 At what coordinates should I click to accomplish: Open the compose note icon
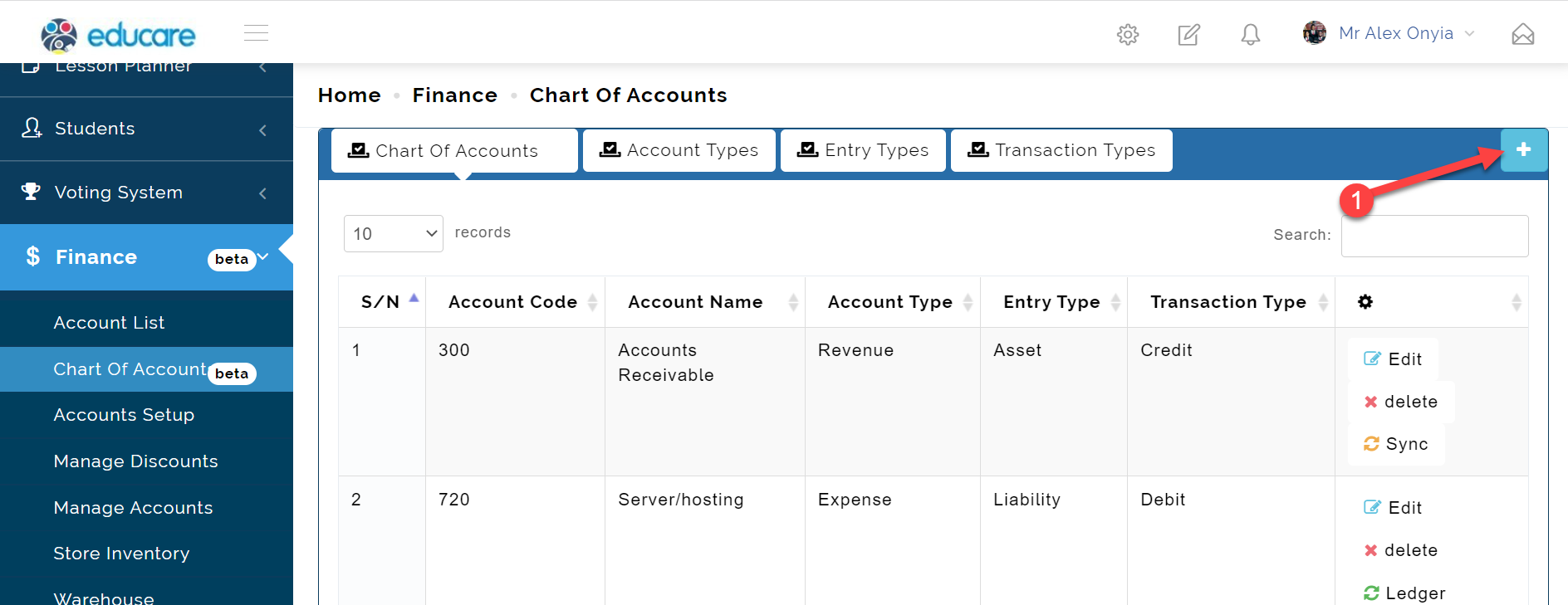[x=1188, y=34]
